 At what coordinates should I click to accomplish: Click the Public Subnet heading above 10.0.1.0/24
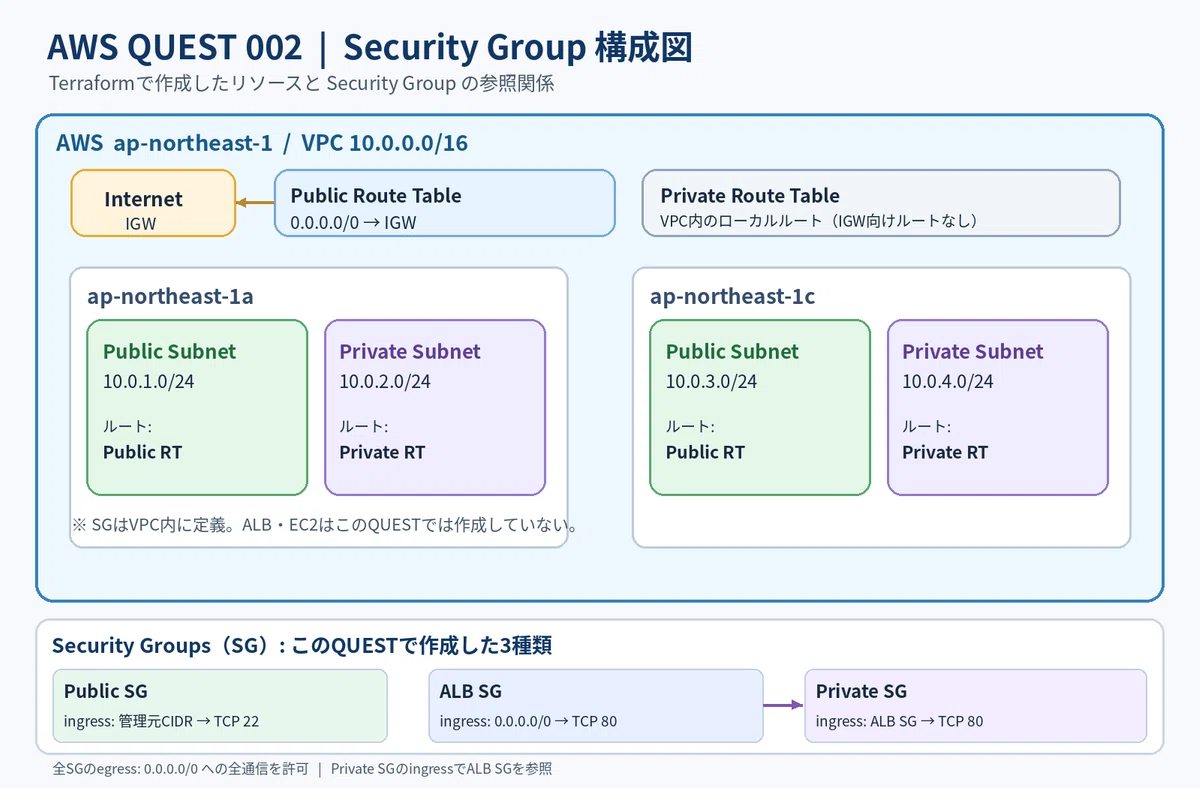(169, 352)
